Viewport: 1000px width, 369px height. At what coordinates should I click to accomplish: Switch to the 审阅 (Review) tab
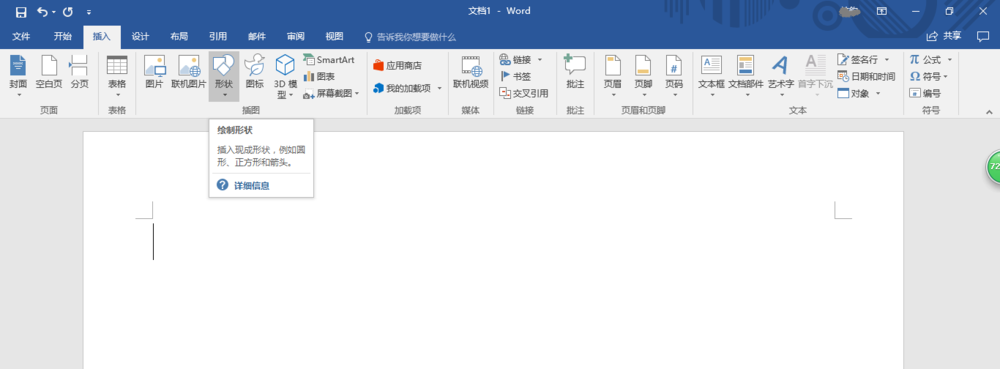(295, 36)
